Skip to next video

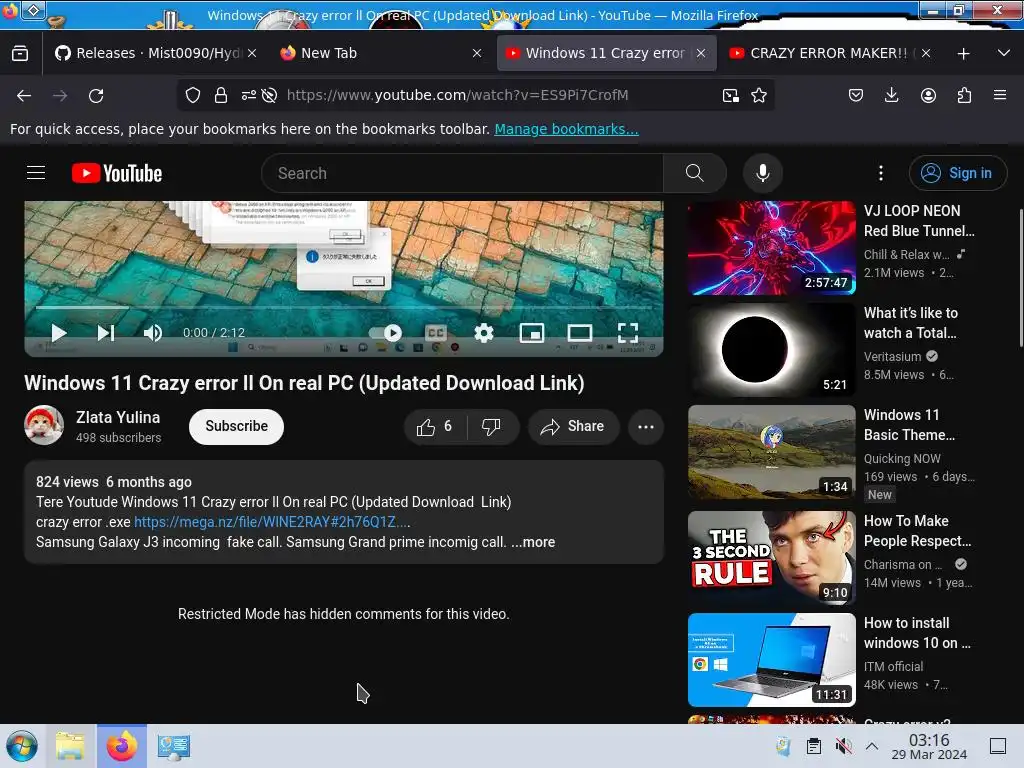point(106,333)
